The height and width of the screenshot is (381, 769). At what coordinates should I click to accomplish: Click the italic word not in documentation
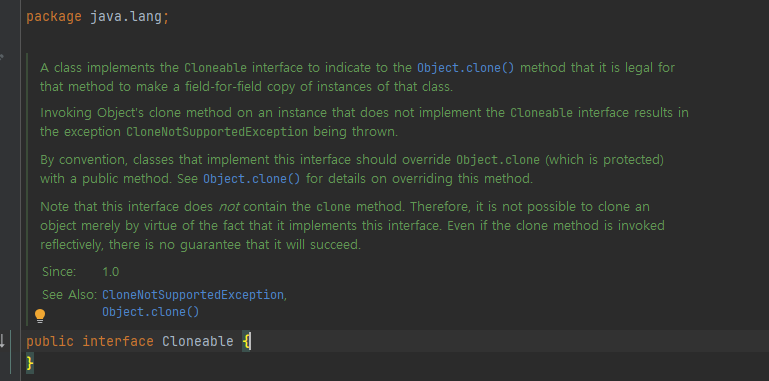pyautogui.click(x=229, y=207)
